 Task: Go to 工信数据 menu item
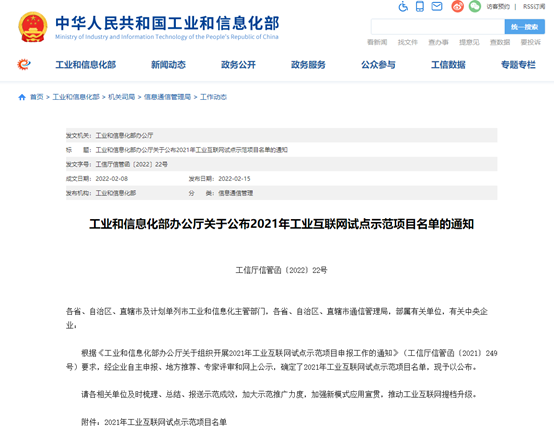pos(448,65)
